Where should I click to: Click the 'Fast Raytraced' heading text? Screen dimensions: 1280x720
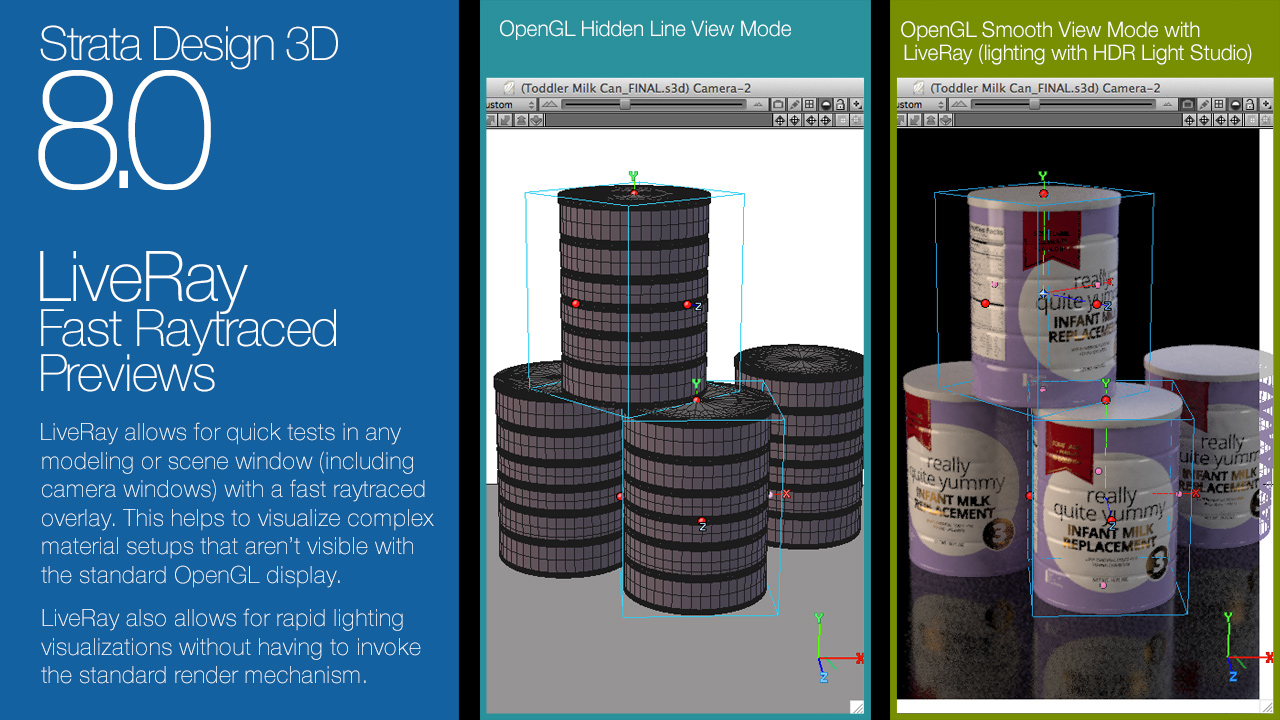188,331
